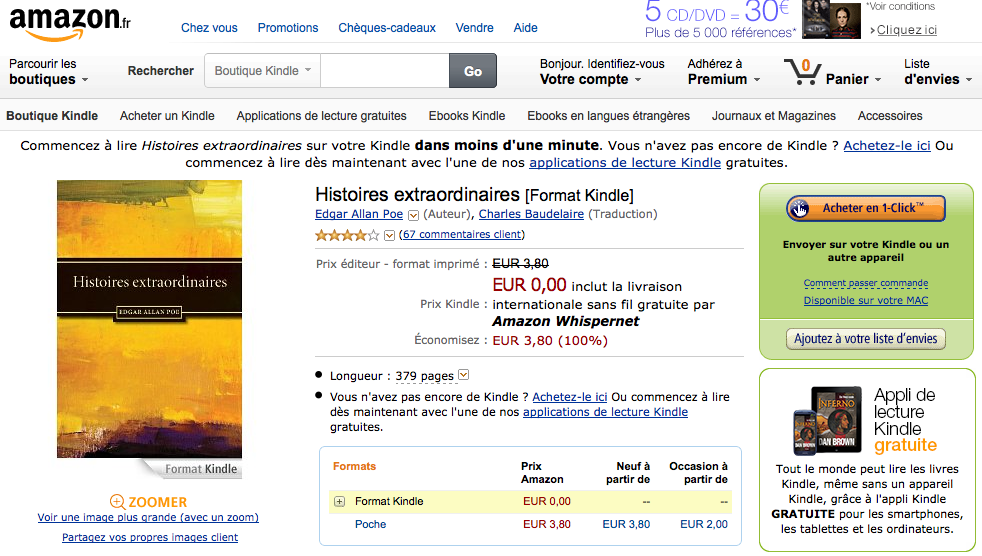Viewport: 982px width, 556px height.
Task: Open Partagez vos propres images client link
Action: pyautogui.click(x=150, y=538)
